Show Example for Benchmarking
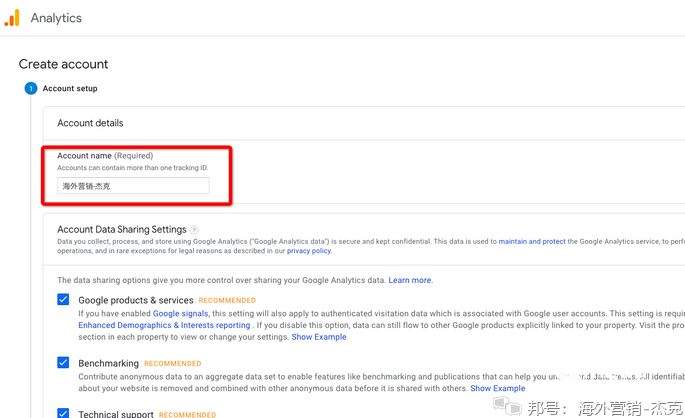 [497, 388]
